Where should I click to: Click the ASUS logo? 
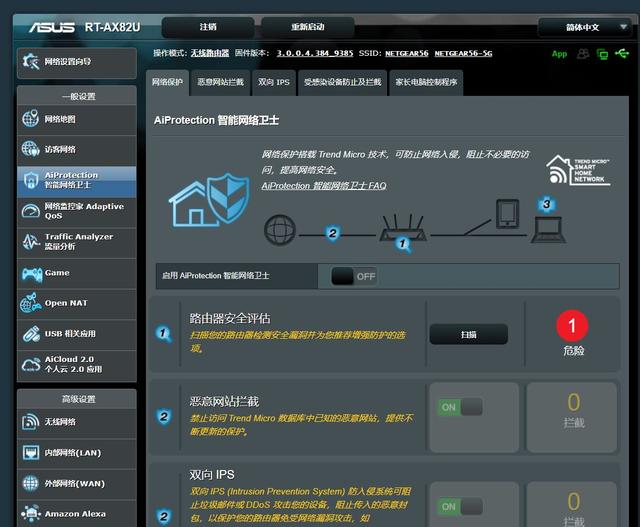[52, 27]
